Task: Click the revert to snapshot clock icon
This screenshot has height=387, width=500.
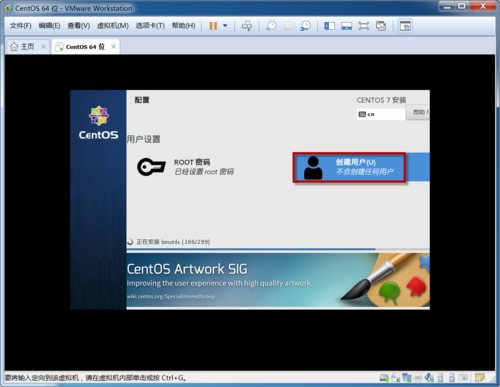Action: coord(288,26)
